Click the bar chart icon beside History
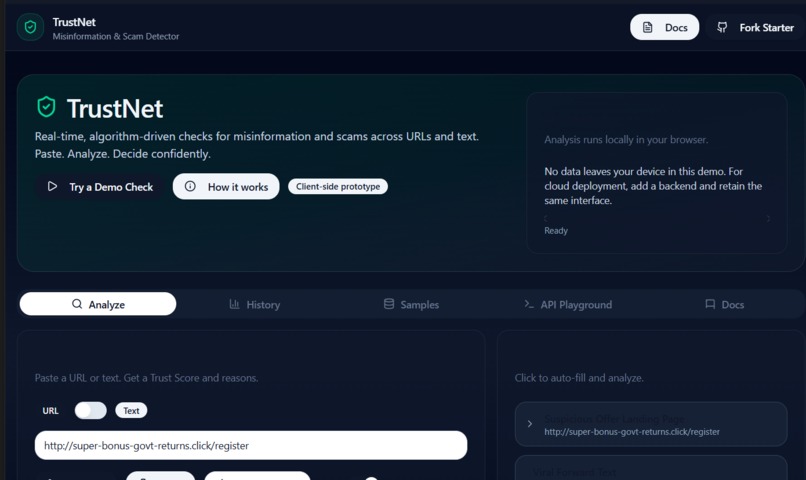 [x=234, y=304]
